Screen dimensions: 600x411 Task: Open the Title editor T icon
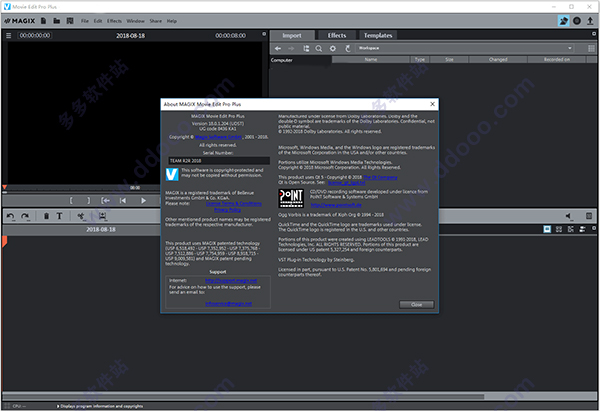[x=60, y=216]
